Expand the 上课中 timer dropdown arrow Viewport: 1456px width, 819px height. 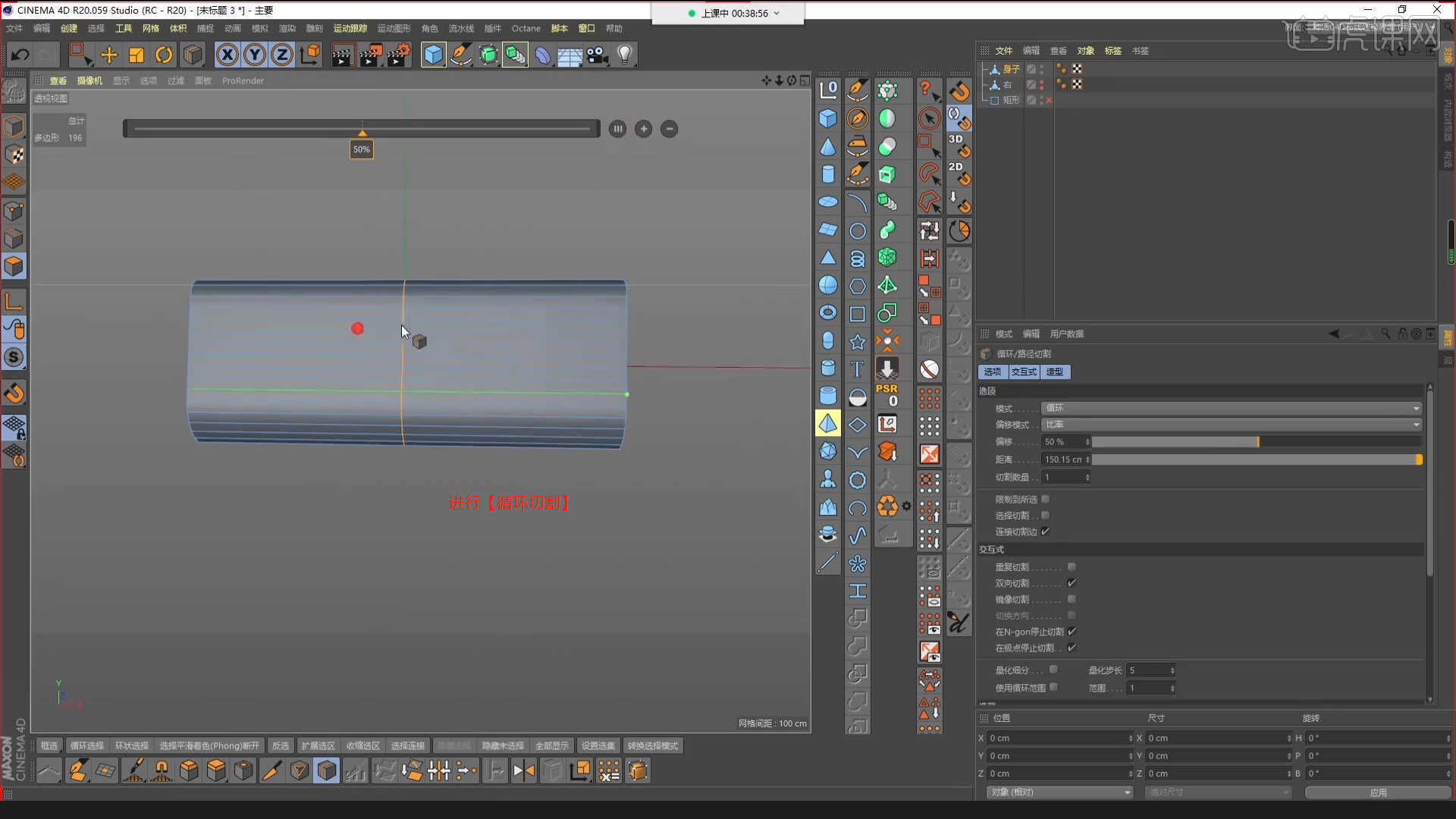[x=777, y=13]
